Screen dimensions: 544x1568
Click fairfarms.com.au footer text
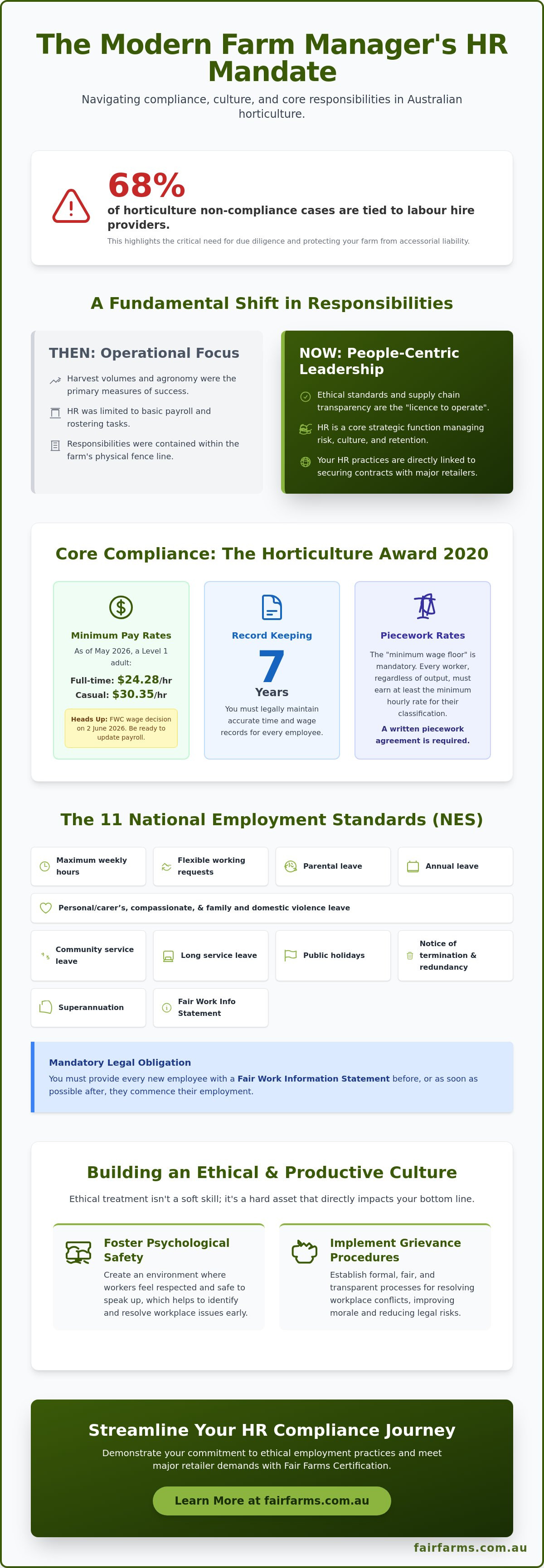(470, 1547)
